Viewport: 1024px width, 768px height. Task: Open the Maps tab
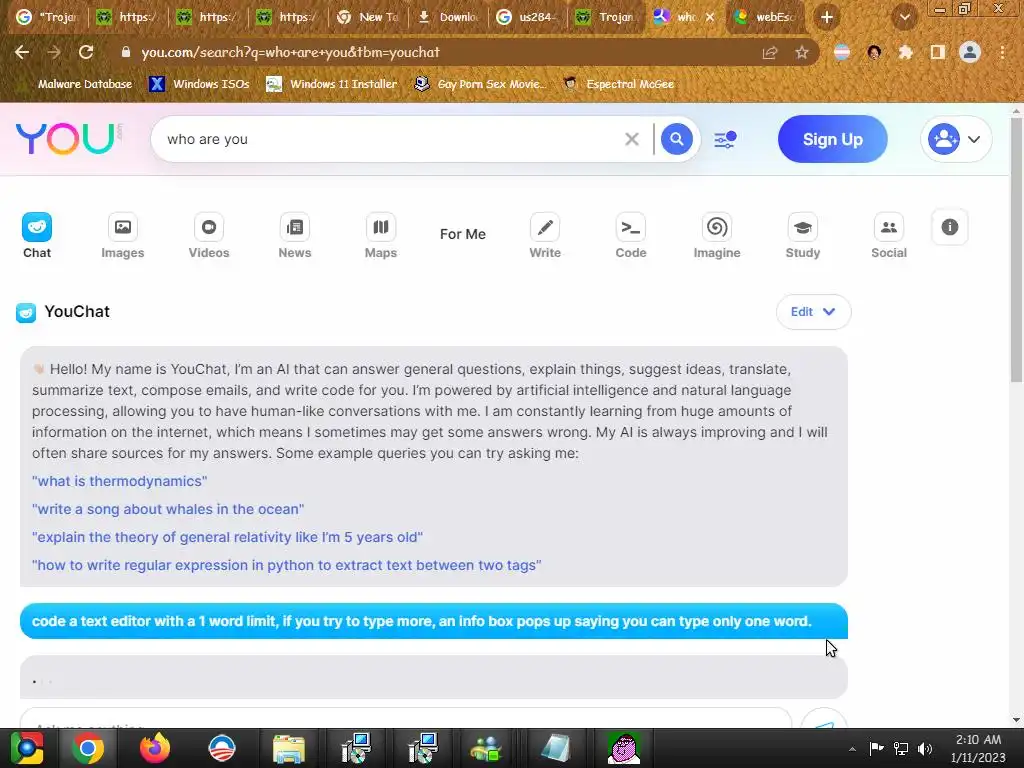381,236
